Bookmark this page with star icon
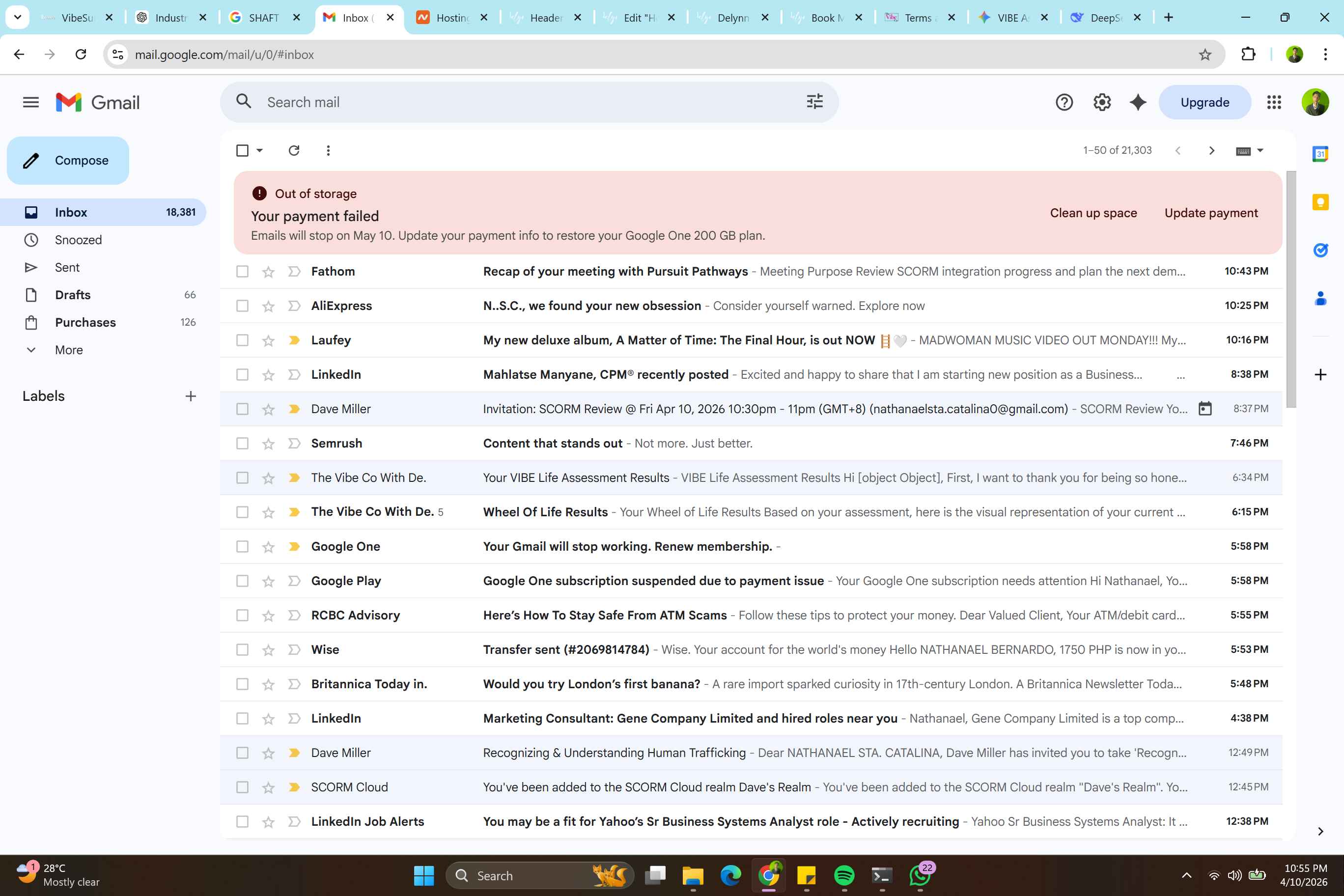Image resolution: width=1344 pixels, height=896 pixels. (x=1204, y=55)
